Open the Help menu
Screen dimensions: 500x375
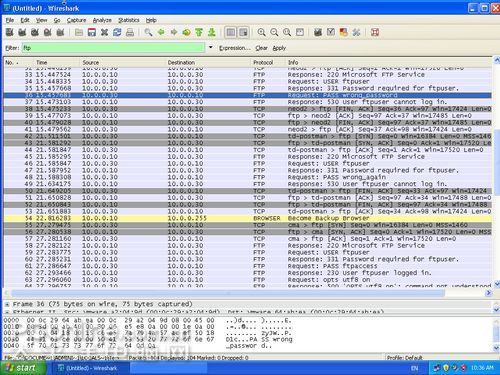[151, 20]
